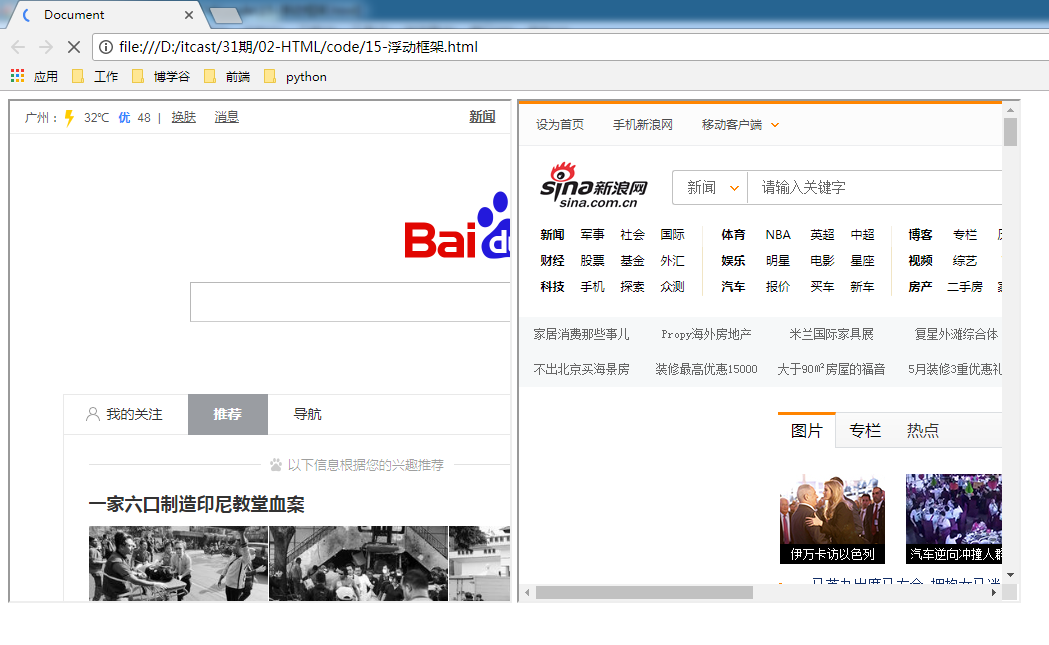
Task: Open 汽车逆向冲撞人群 photo
Action: [x=954, y=519]
